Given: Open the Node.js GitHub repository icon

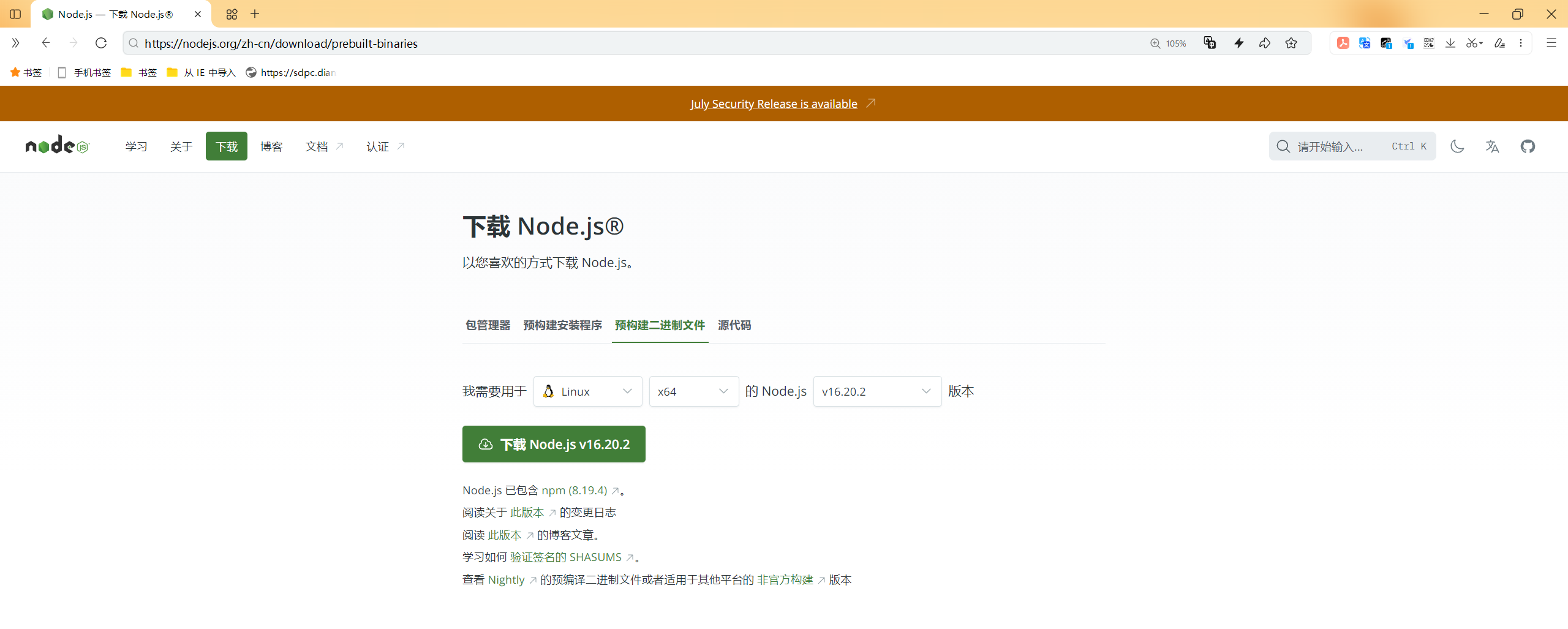Looking at the screenshot, I should pos(1528,146).
